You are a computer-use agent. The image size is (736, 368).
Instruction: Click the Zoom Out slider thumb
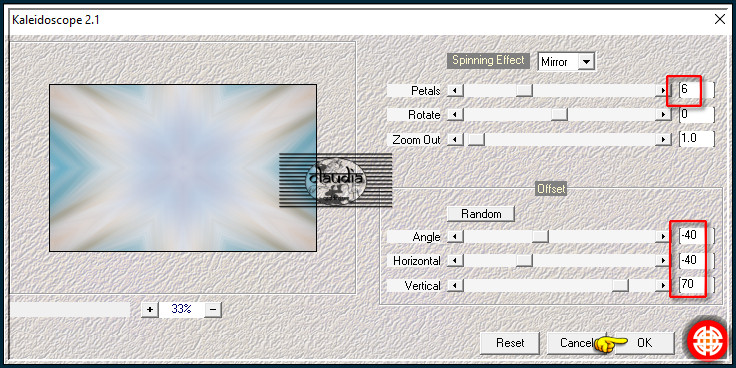[x=476, y=139]
